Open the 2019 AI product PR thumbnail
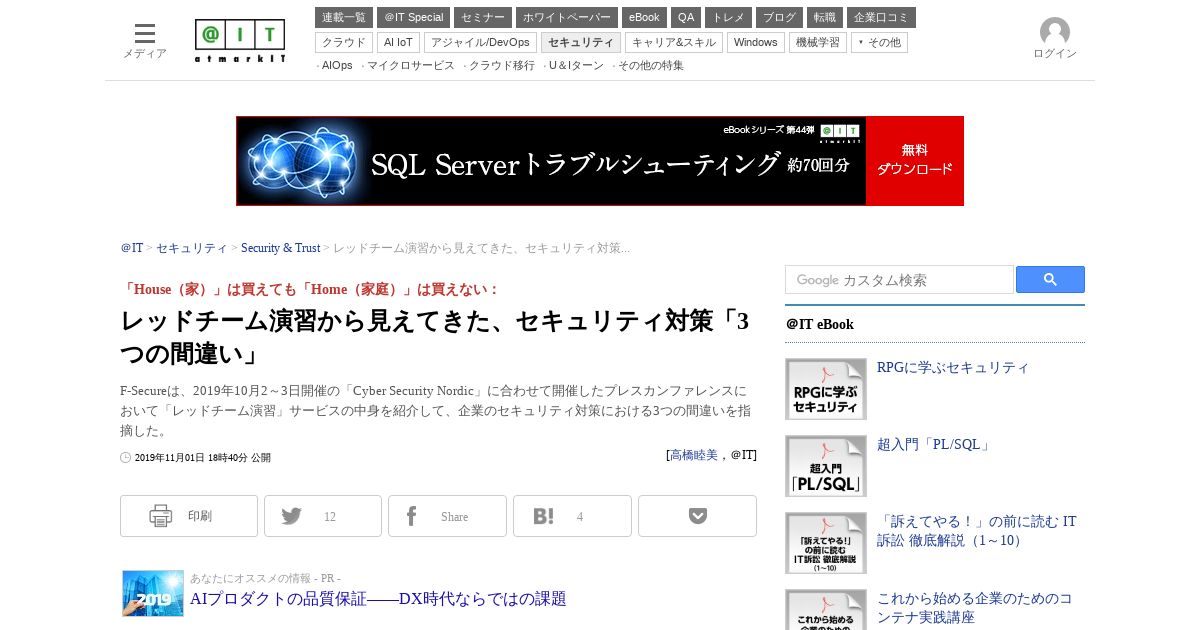Viewport: 1200px width, 630px height. tap(153, 593)
